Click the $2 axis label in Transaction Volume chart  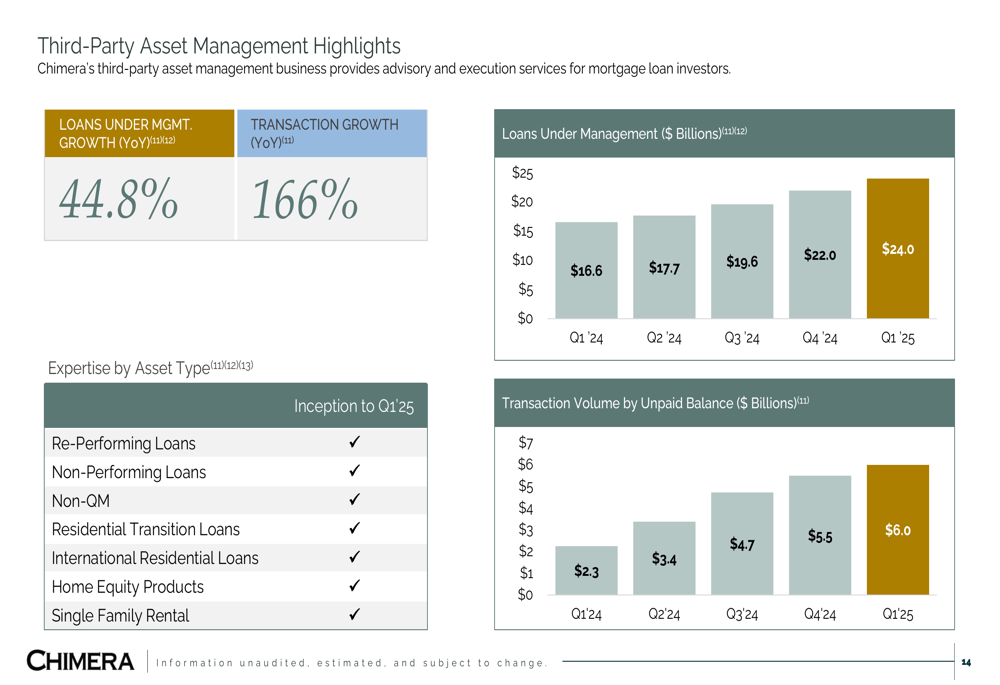pyautogui.click(x=526, y=551)
